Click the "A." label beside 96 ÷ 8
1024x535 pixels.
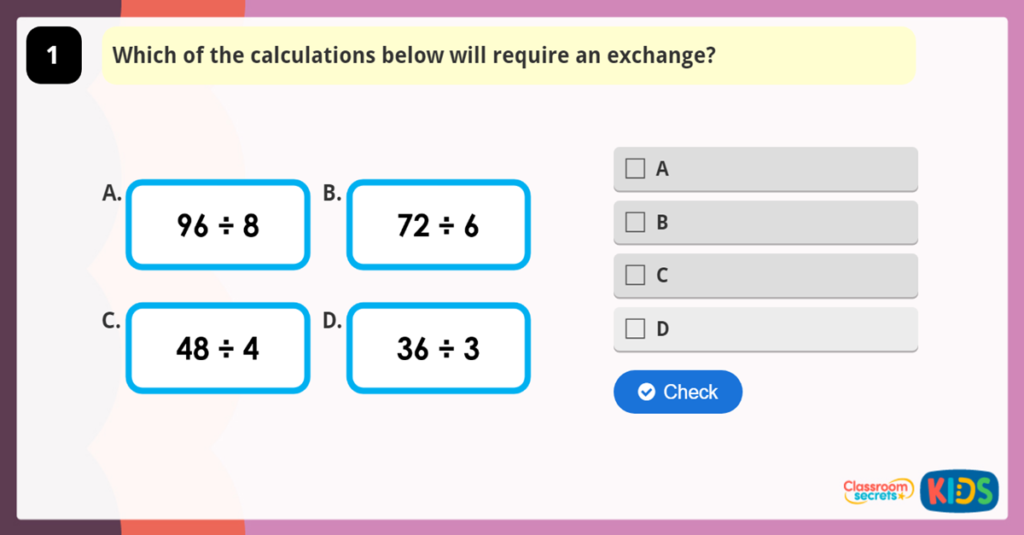(112, 194)
